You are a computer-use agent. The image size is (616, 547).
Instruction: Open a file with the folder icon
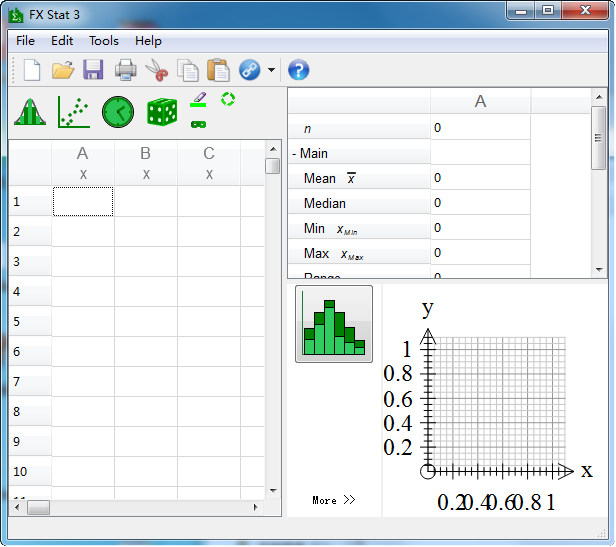point(63,70)
